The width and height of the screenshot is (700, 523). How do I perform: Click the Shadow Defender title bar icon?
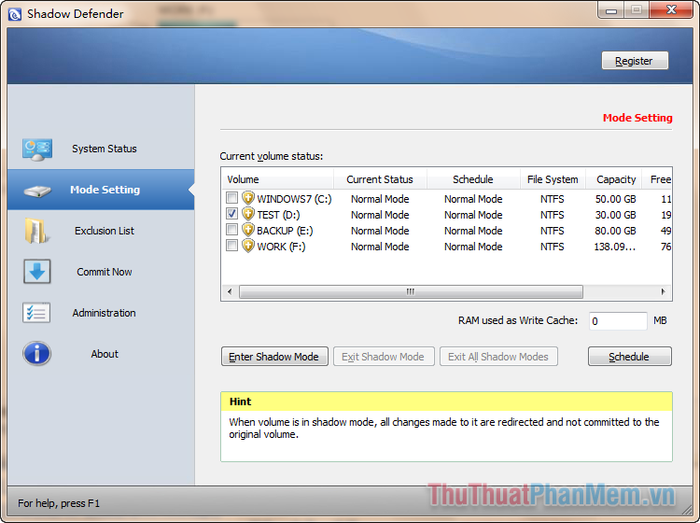click(14, 14)
